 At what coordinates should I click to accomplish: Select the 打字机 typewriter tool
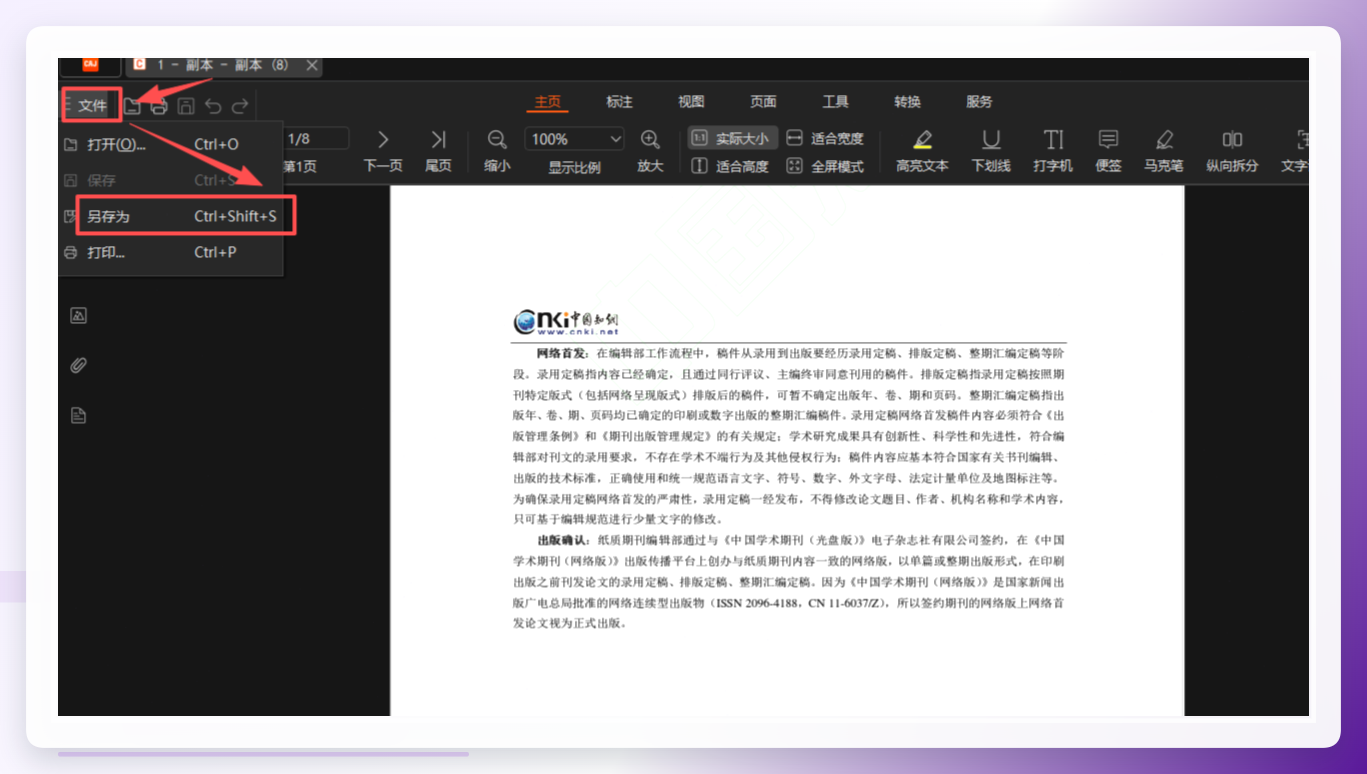pyautogui.click(x=1053, y=151)
